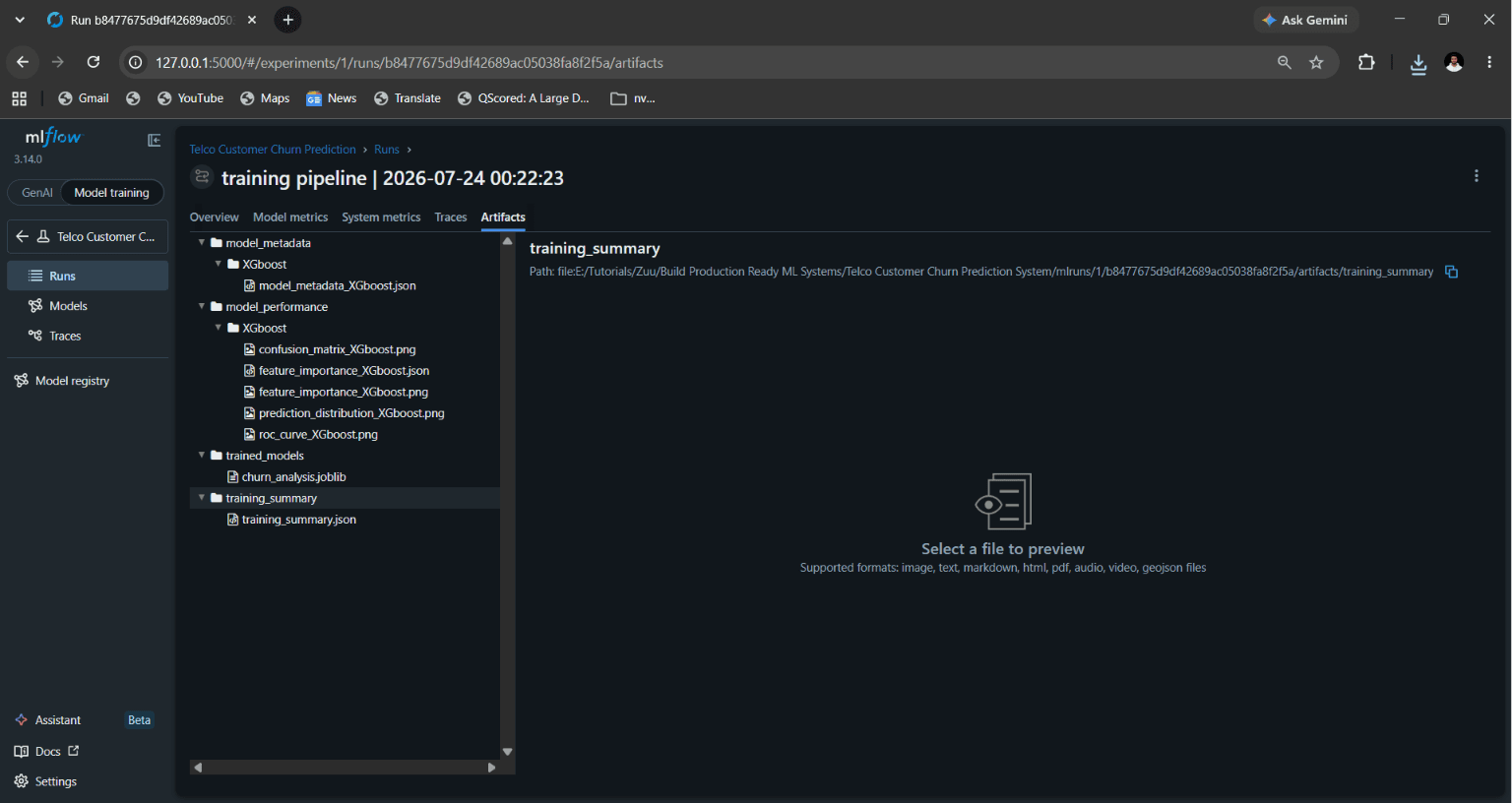Select prediction_distribution_XGboost.png file
The width and height of the screenshot is (1512, 803).
(x=351, y=413)
